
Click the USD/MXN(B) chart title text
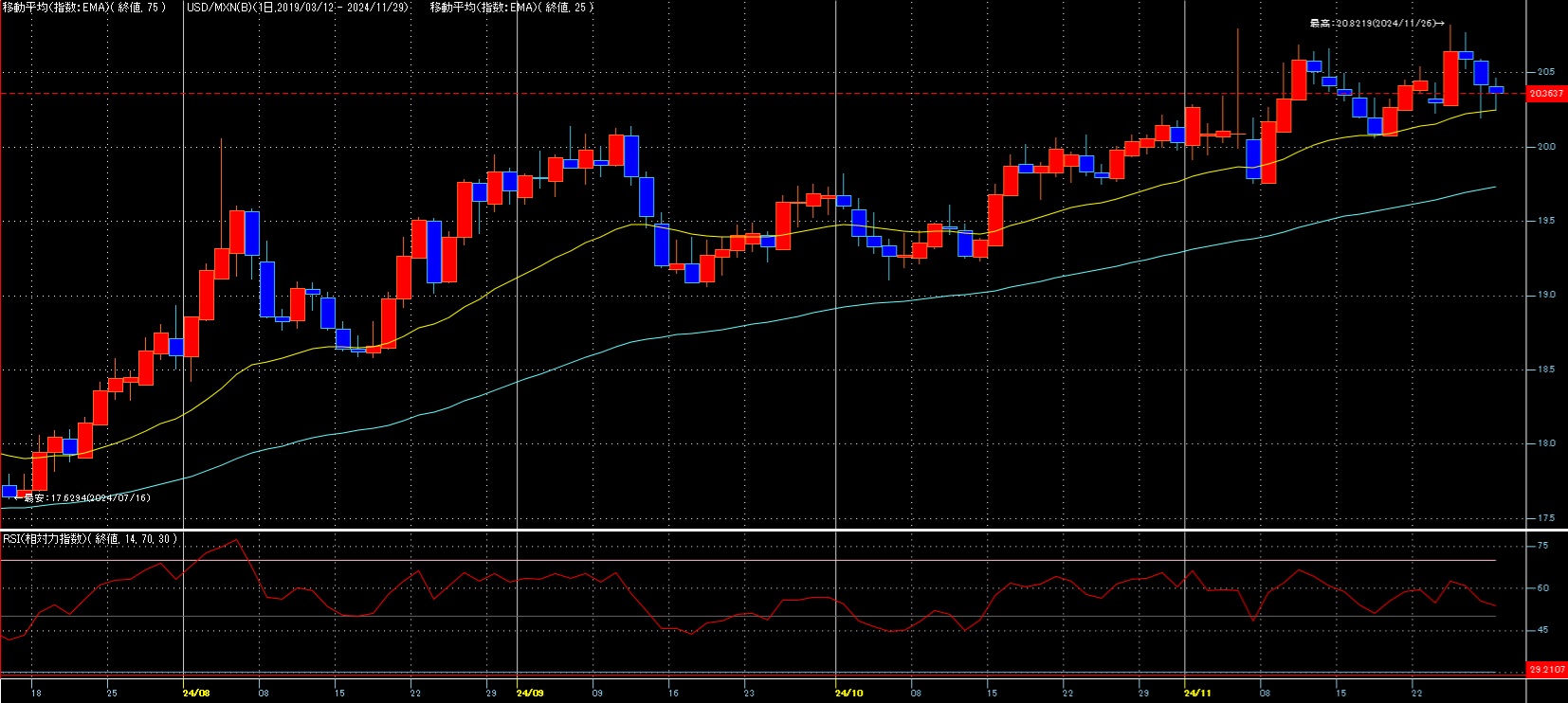[x=298, y=8]
